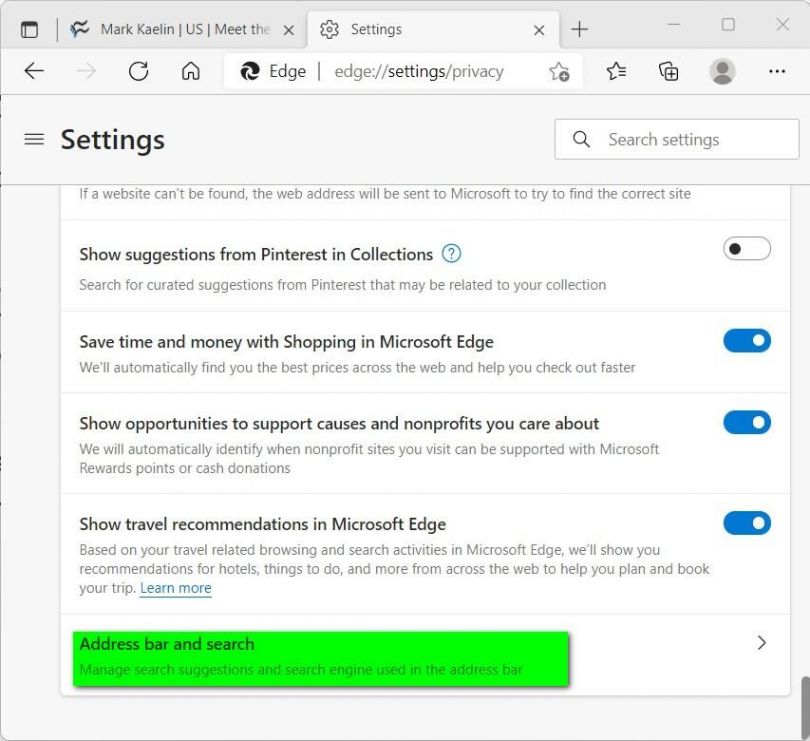Open the Collections panel
This screenshot has width=810, height=741.
tap(669, 71)
